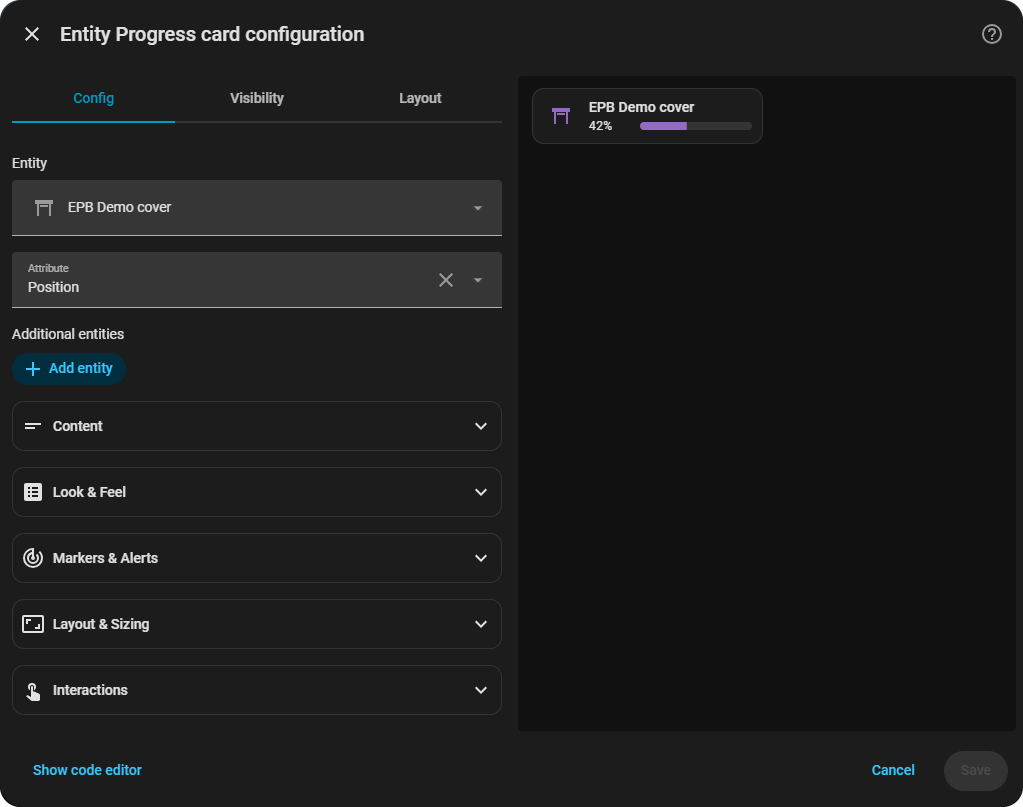The height and width of the screenshot is (807, 1023).
Task: Click the EPB Demo cover preview title
Action: click(x=641, y=107)
